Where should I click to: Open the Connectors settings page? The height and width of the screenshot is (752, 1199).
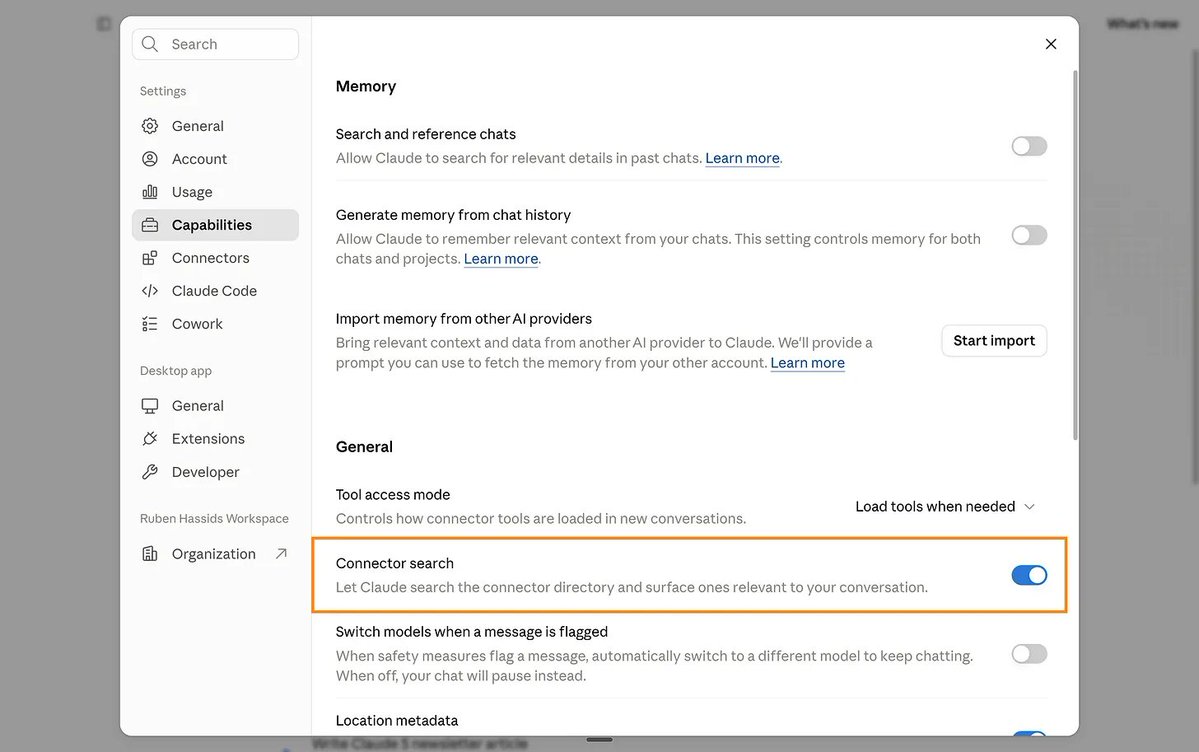[x=215, y=258]
